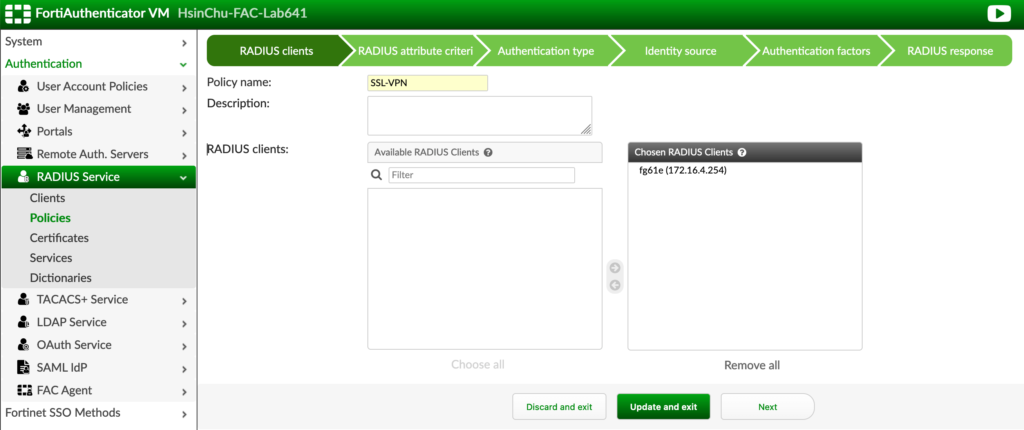The height and width of the screenshot is (430, 1024).
Task: Expand OAuth Service chevron
Action: (184, 346)
